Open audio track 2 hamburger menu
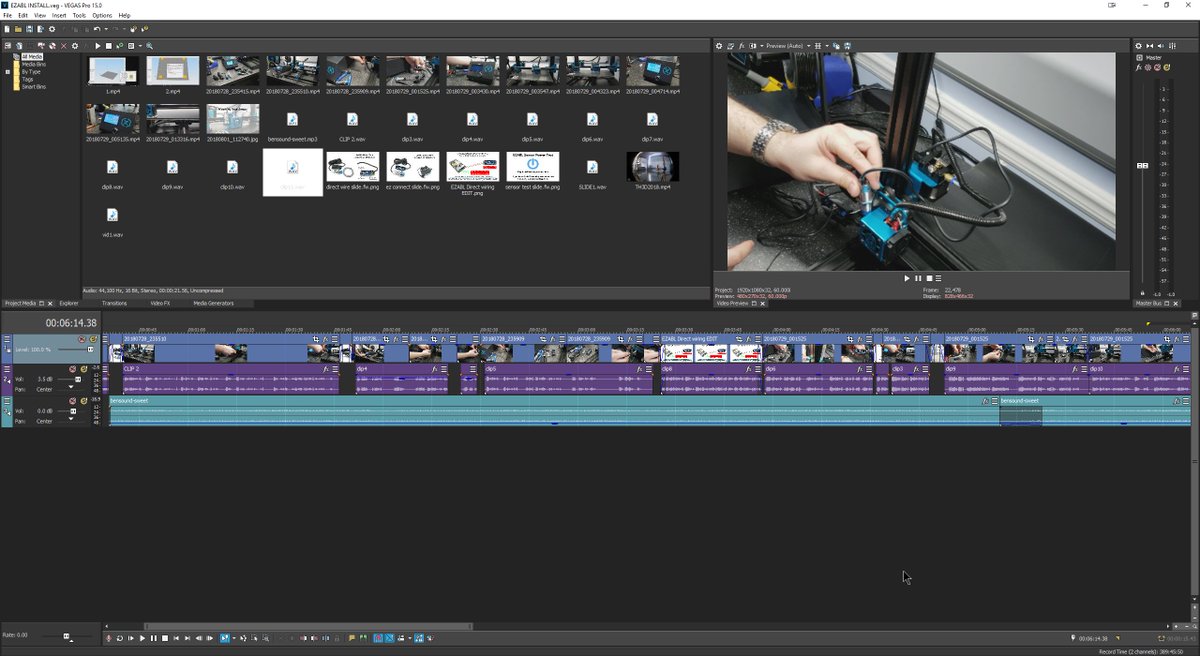The height and width of the screenshot is (656, 1200). [x=7, y=369]
